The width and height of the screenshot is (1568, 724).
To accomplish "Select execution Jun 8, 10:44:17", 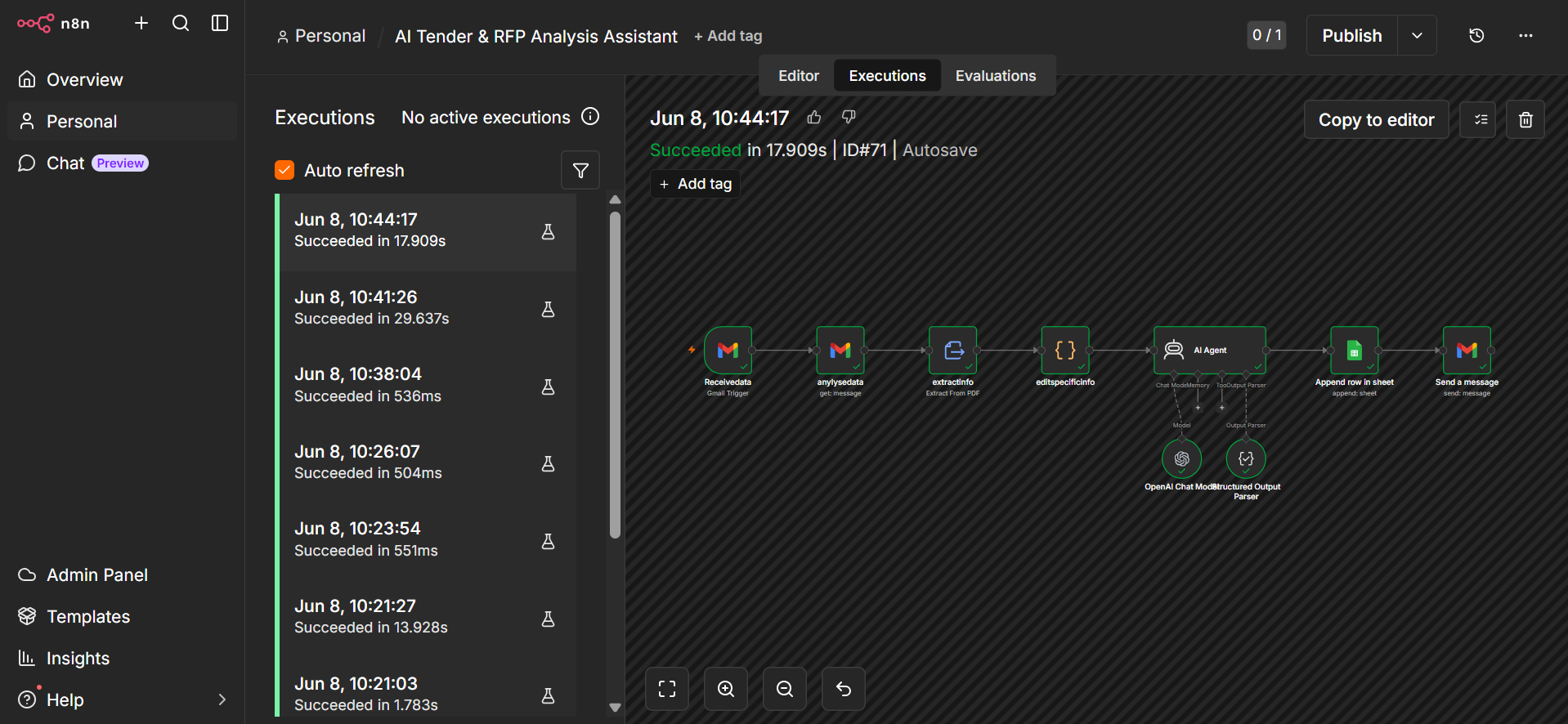I will coord(428,232).
